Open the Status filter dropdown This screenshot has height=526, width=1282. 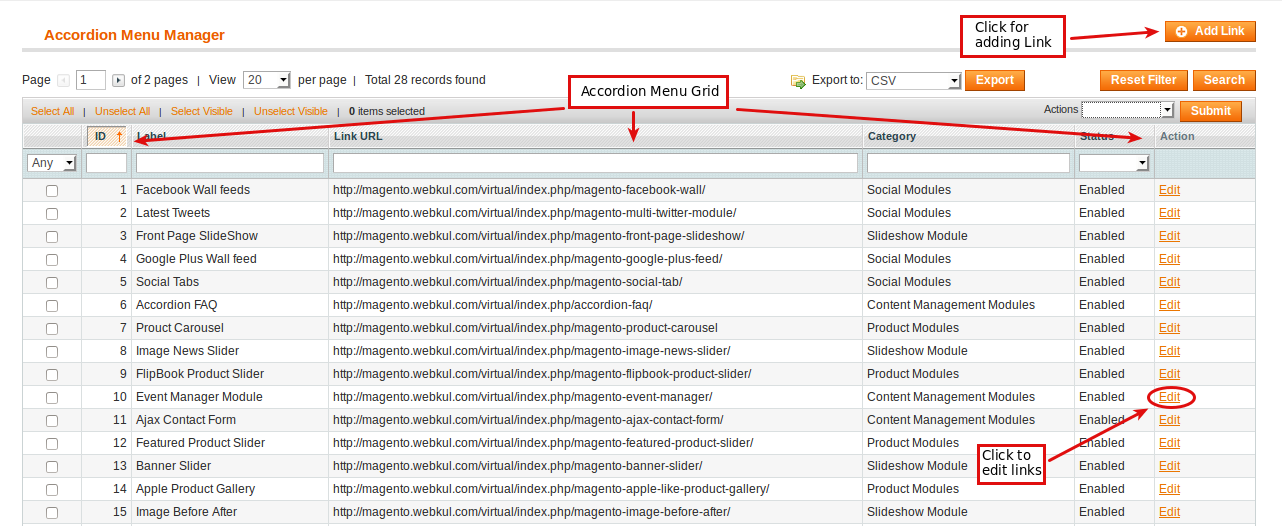pyautogui.click(x=1114, y=162)
